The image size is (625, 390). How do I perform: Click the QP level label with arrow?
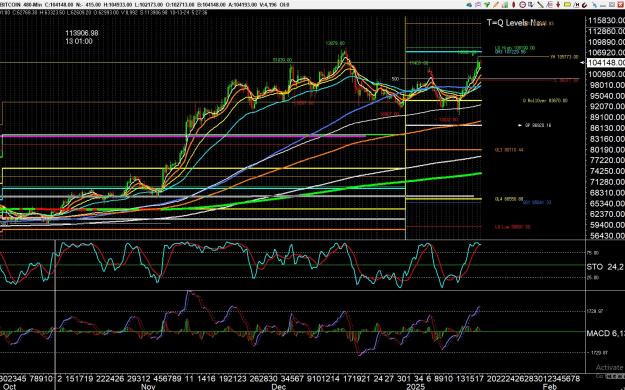pyautogui.click(x=535, y=125)
